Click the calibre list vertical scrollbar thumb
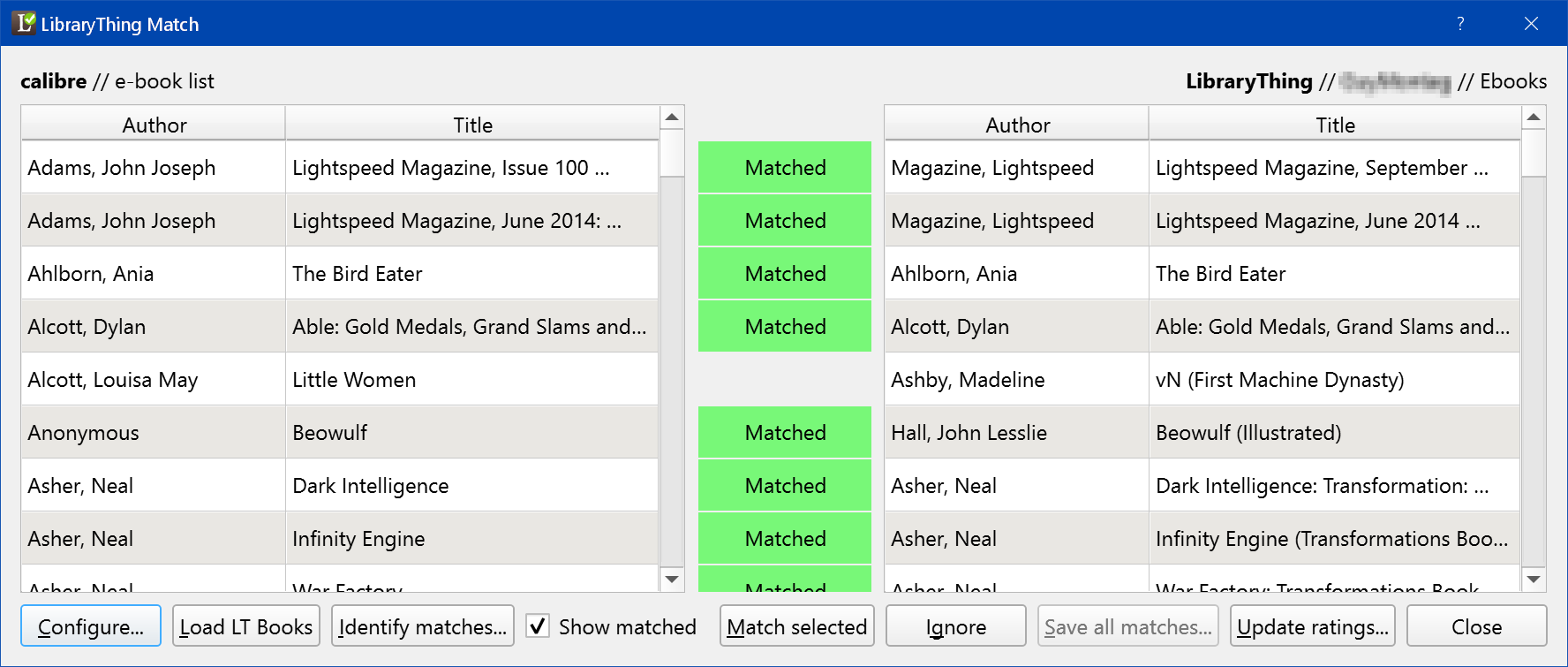The image size is (1568, 667). (672, 155)
